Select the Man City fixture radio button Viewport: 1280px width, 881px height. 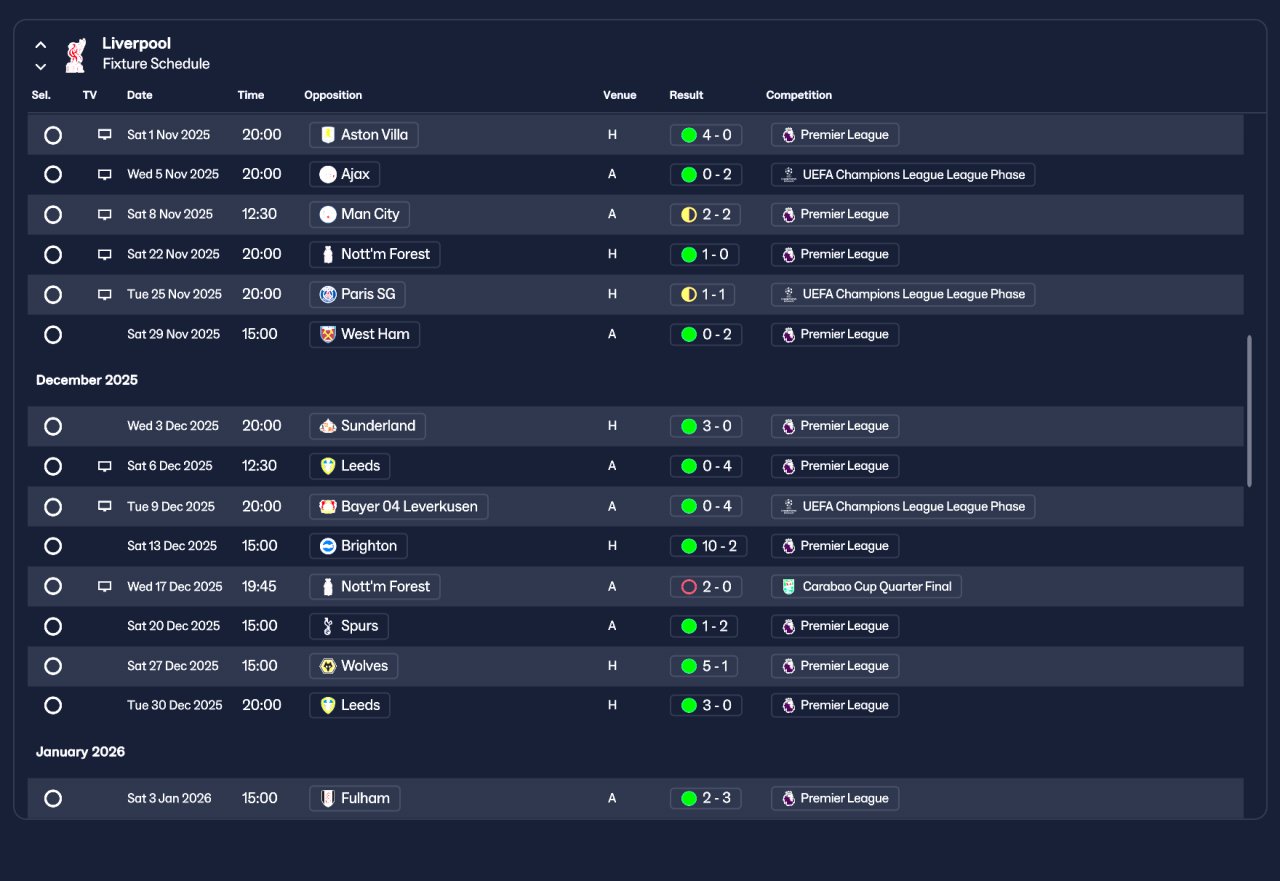[x=53, y=214]
